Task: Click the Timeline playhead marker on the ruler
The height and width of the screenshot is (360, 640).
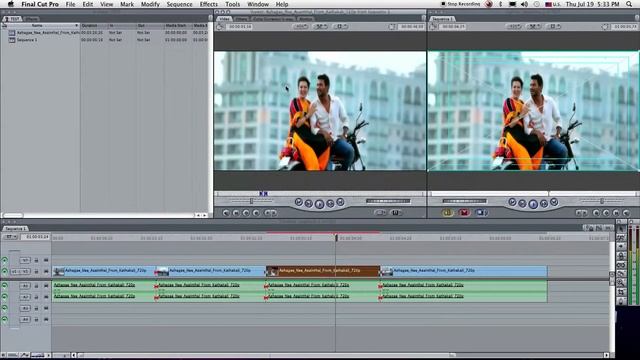Action: (337, 237)
